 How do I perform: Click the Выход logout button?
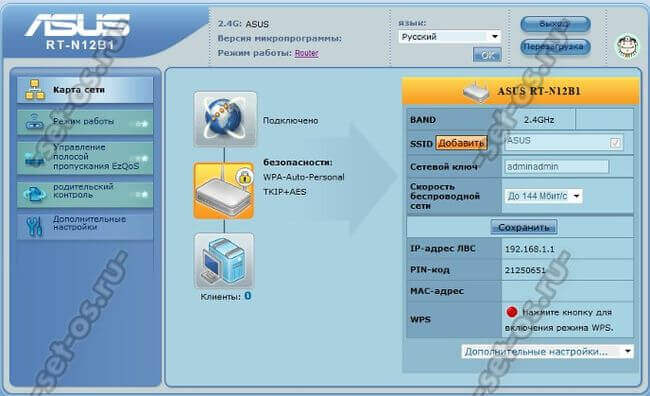pyautogui.click(x=555, y=24)
